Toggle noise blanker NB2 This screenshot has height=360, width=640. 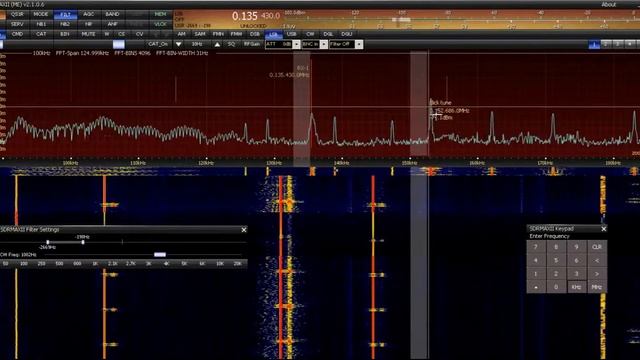(x=65, y=24)
